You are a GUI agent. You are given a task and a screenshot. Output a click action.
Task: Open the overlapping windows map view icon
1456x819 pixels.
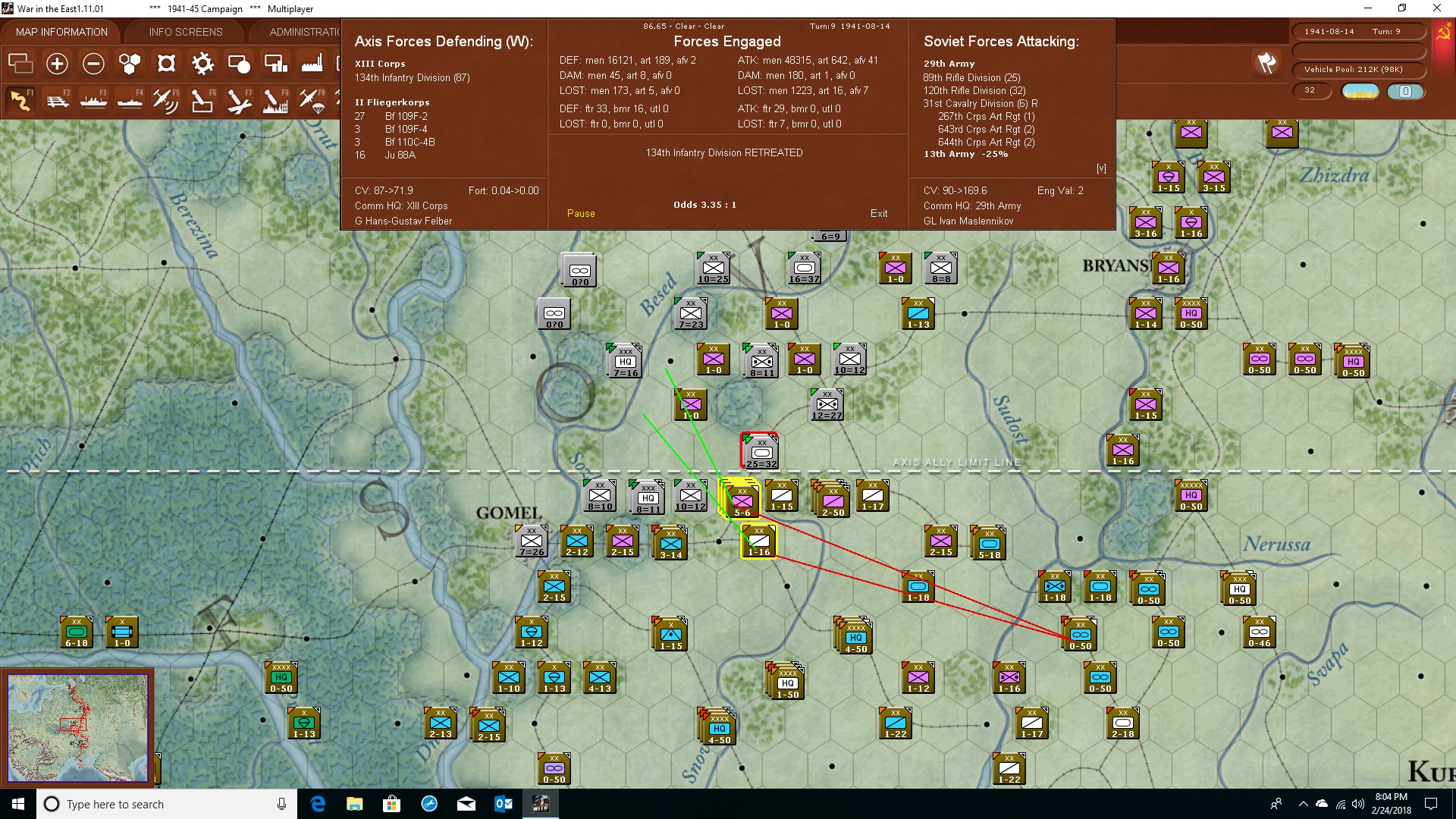[20, 64]
